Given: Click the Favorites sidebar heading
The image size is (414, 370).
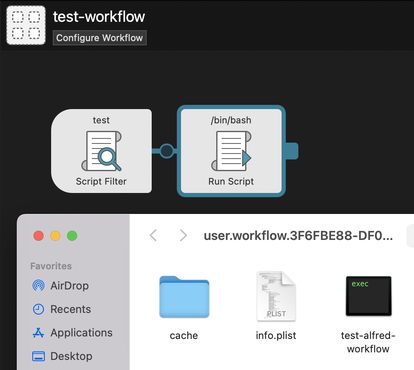Looking at the screenshot, I should point(51,266).
